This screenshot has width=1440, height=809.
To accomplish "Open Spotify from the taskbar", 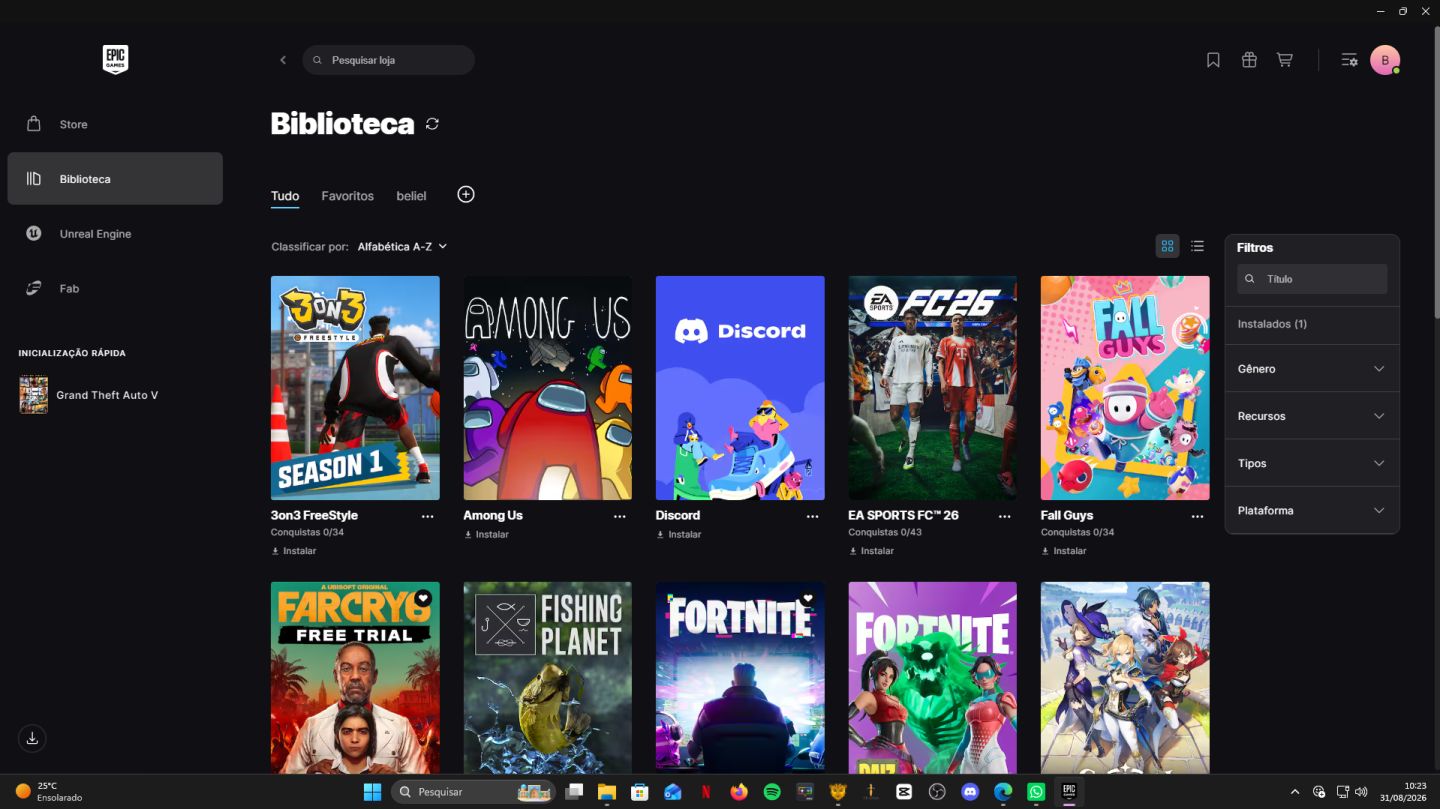I will point(772,792).
